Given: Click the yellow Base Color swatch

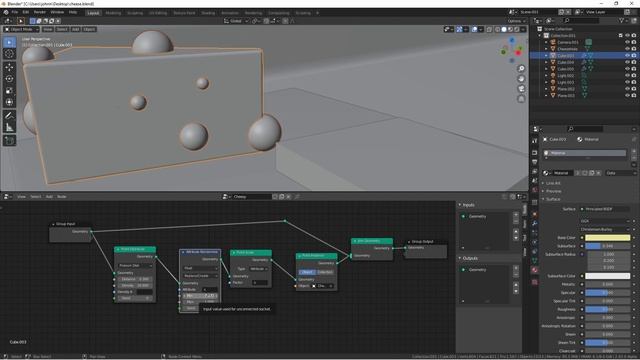Looking at the screenshot, I should 608,238.
